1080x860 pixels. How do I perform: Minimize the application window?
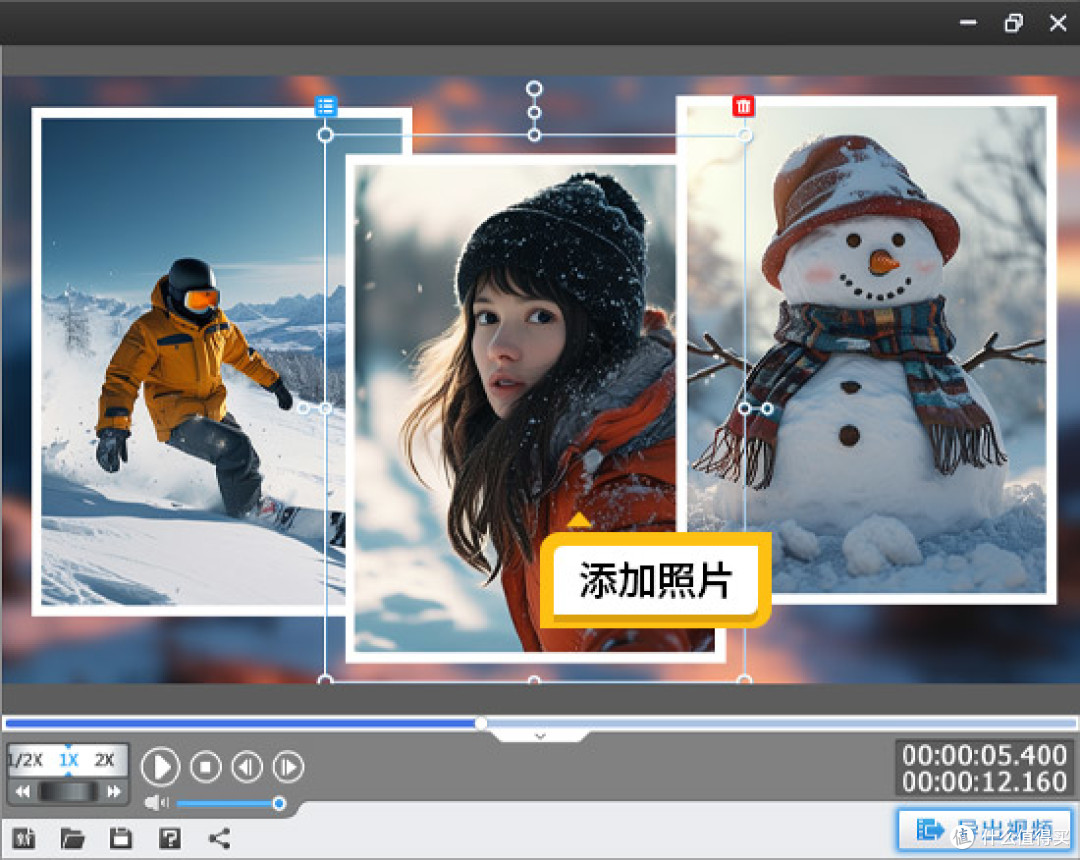click(x=968, y=23)
